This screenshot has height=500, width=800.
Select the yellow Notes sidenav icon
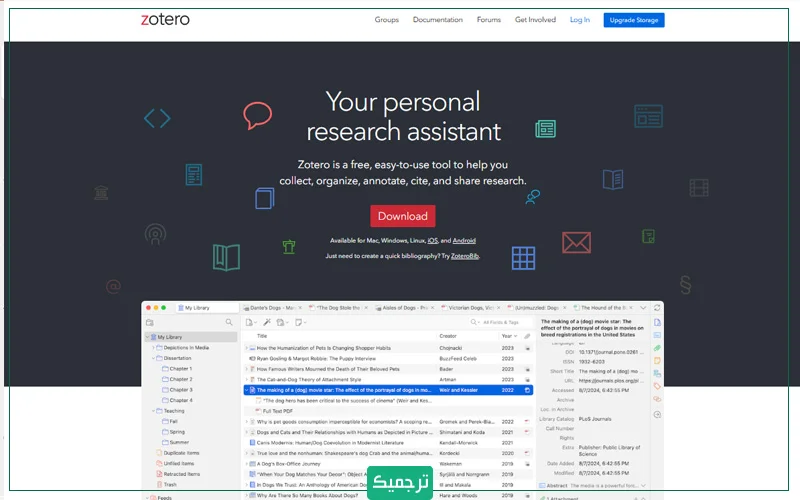tap(657, 361)
